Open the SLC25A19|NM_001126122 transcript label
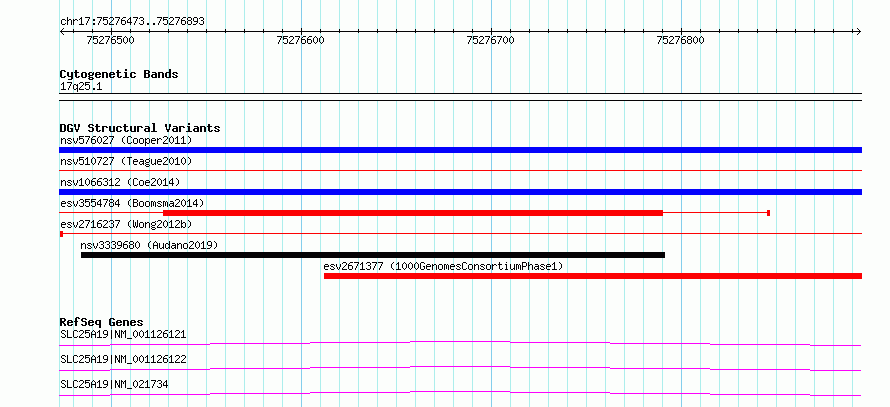The width and height of the screenshot is (890, 407). tap(123, 359)
